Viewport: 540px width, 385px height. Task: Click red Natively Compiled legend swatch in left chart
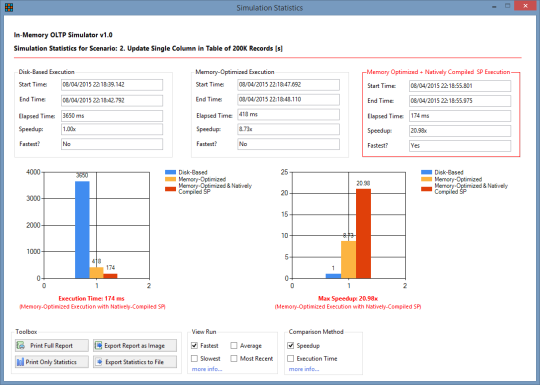[170, 189]
